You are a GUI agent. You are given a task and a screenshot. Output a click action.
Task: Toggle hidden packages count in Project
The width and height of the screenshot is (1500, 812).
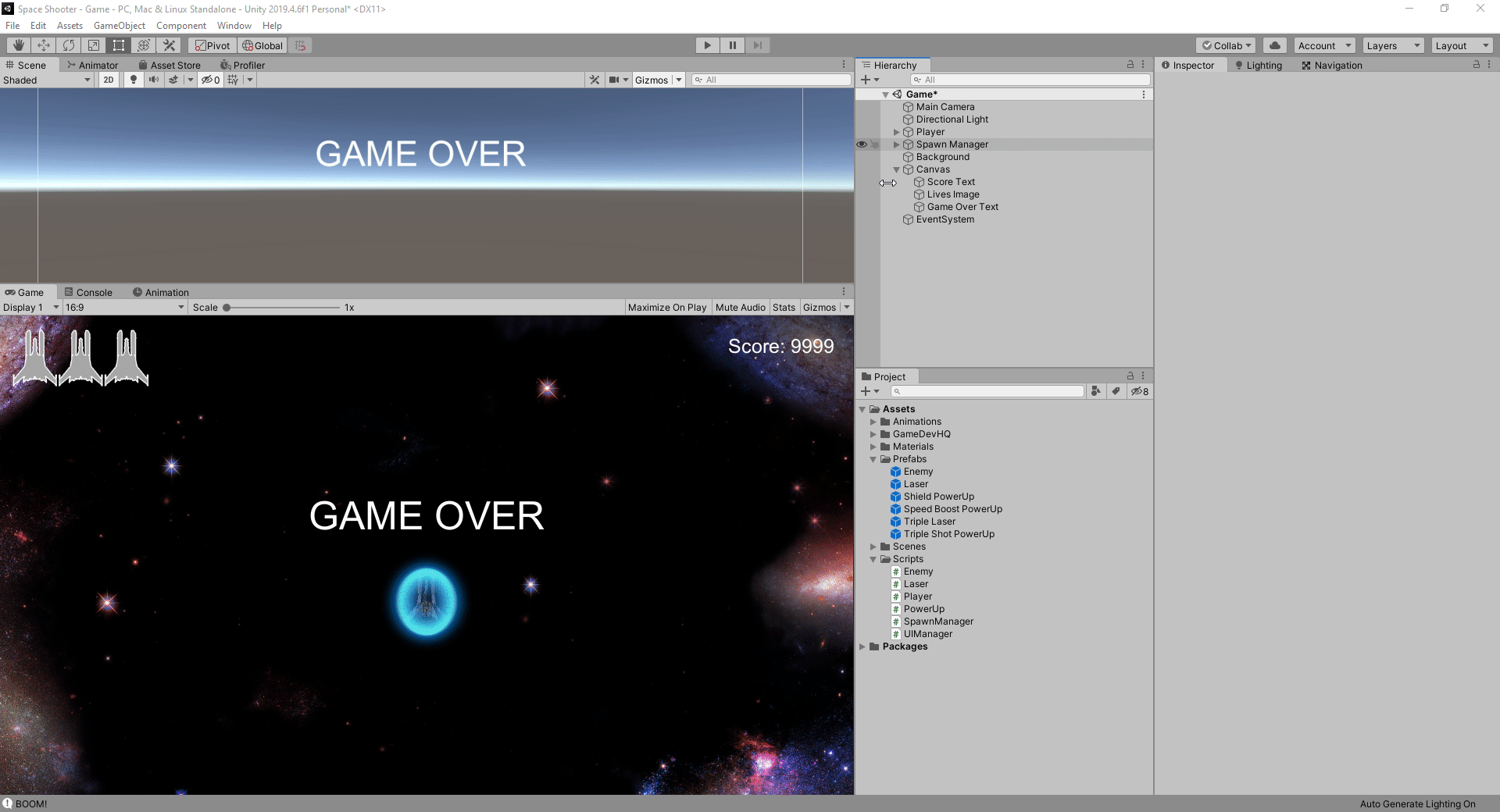1140,391
